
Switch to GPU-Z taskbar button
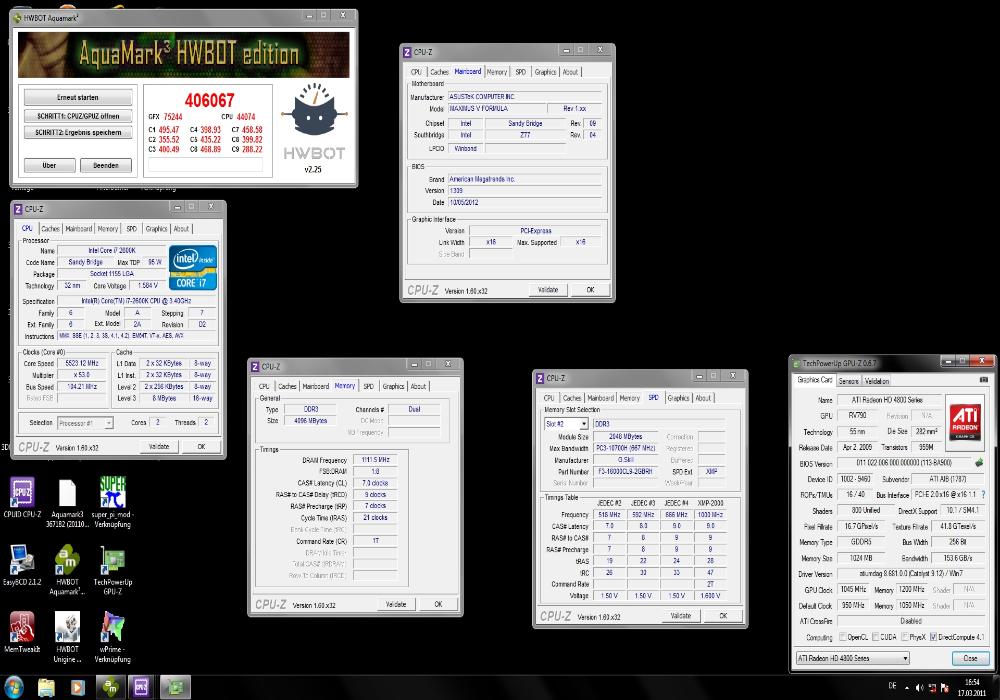175,687
